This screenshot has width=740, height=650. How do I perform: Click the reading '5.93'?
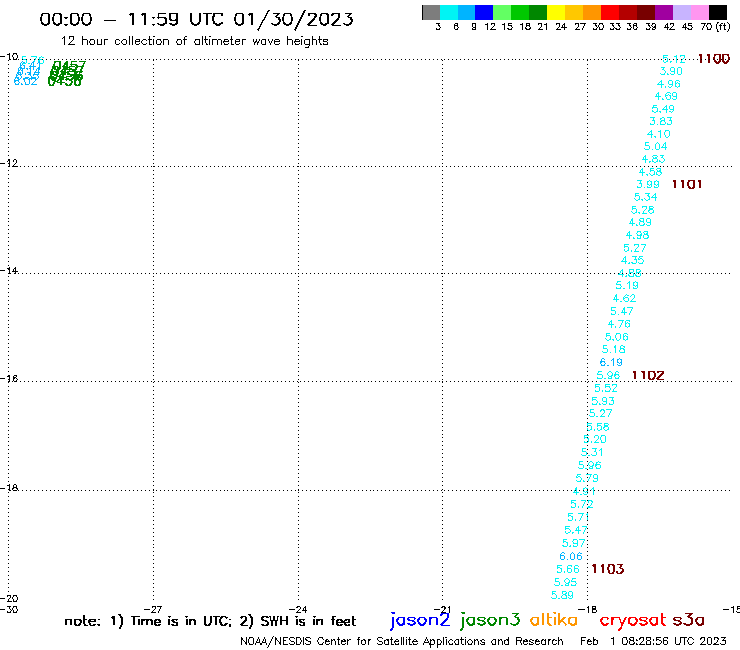(603, 401)
